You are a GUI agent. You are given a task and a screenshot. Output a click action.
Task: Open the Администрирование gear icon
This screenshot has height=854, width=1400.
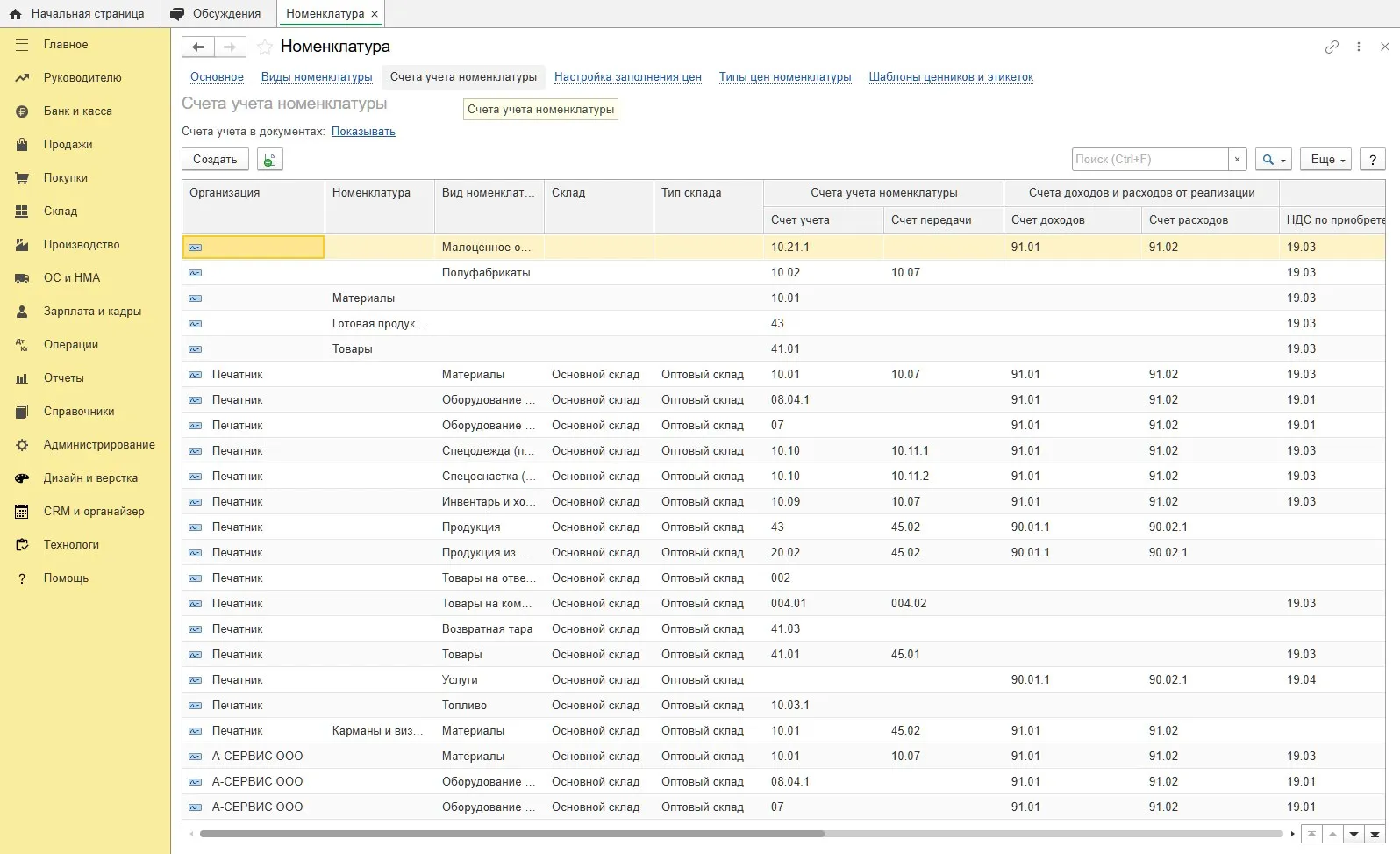(22, 445)
